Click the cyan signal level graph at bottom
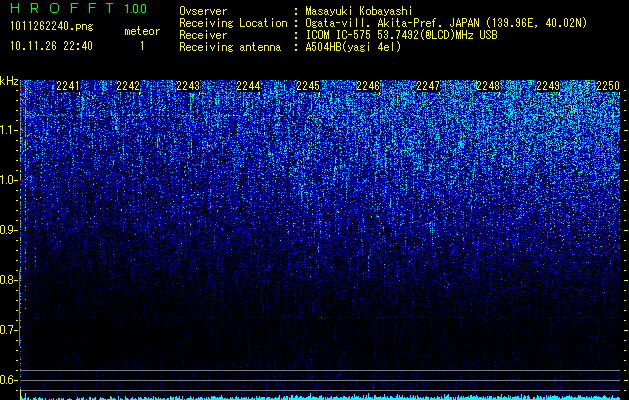 (x=321, y=397)
